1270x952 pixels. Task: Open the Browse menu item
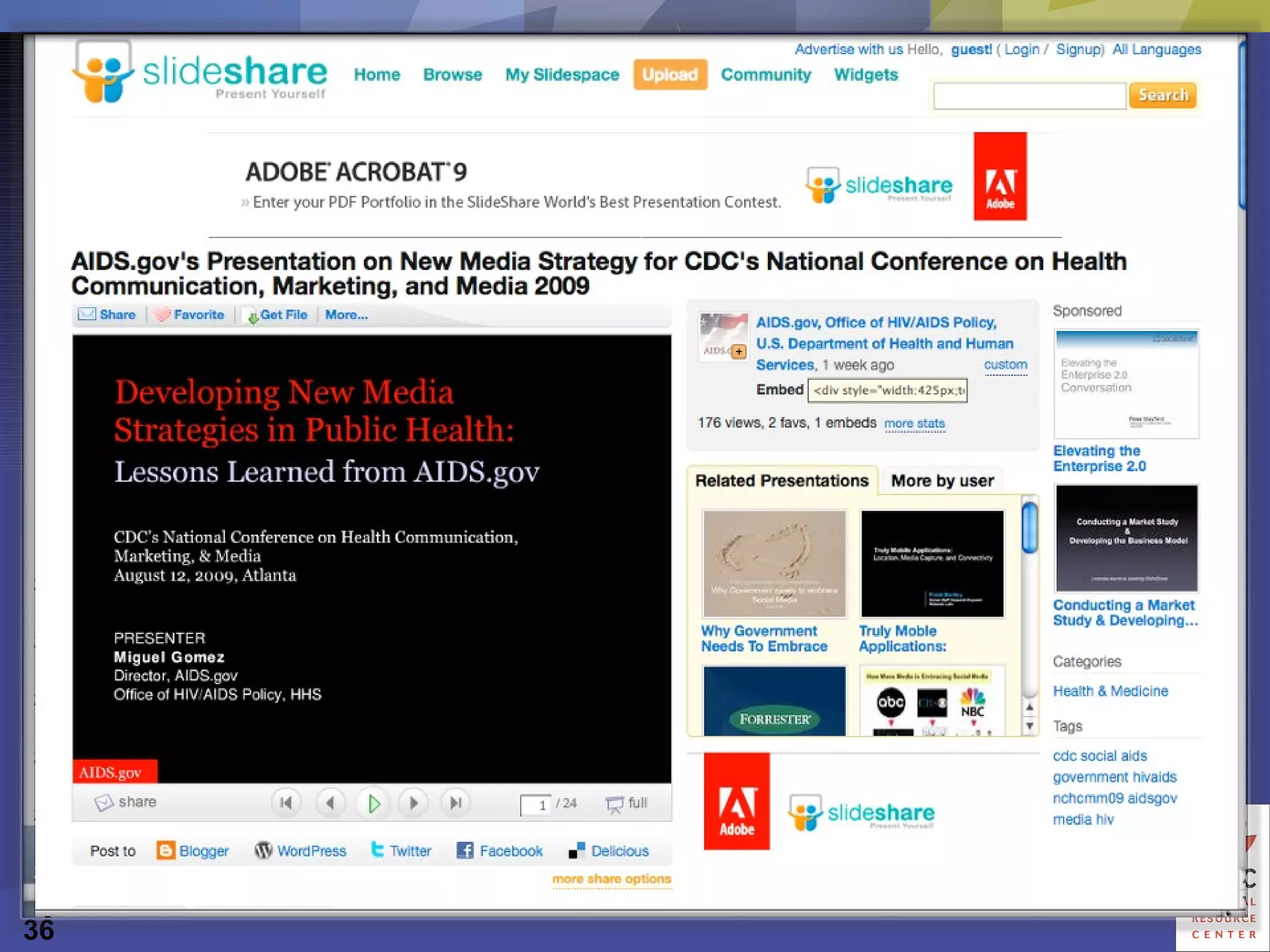click(452, 75)
